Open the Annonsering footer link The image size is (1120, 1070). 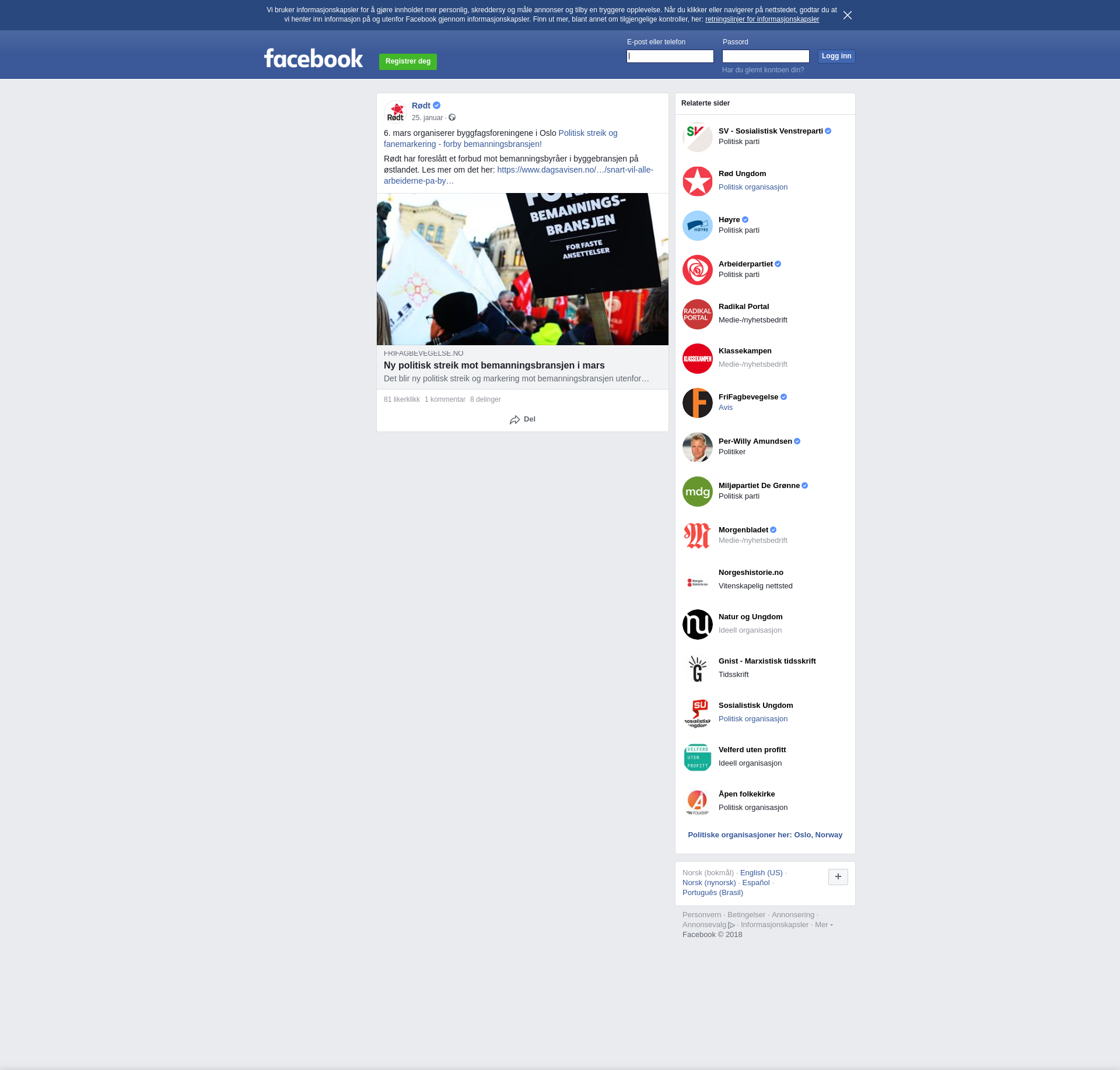[x=793, y=915]
